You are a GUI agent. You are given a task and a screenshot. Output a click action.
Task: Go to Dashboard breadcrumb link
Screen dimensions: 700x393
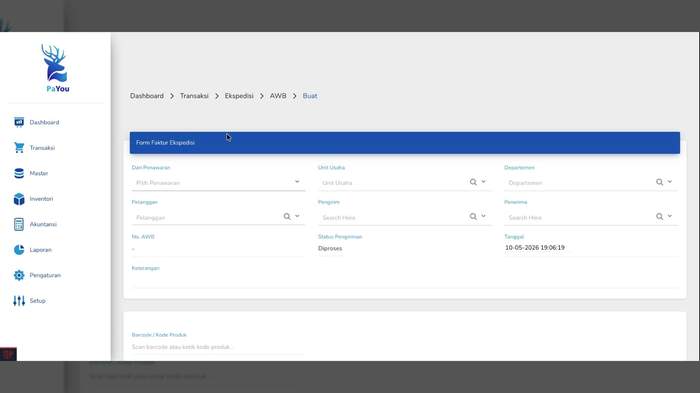click(147, 96)
